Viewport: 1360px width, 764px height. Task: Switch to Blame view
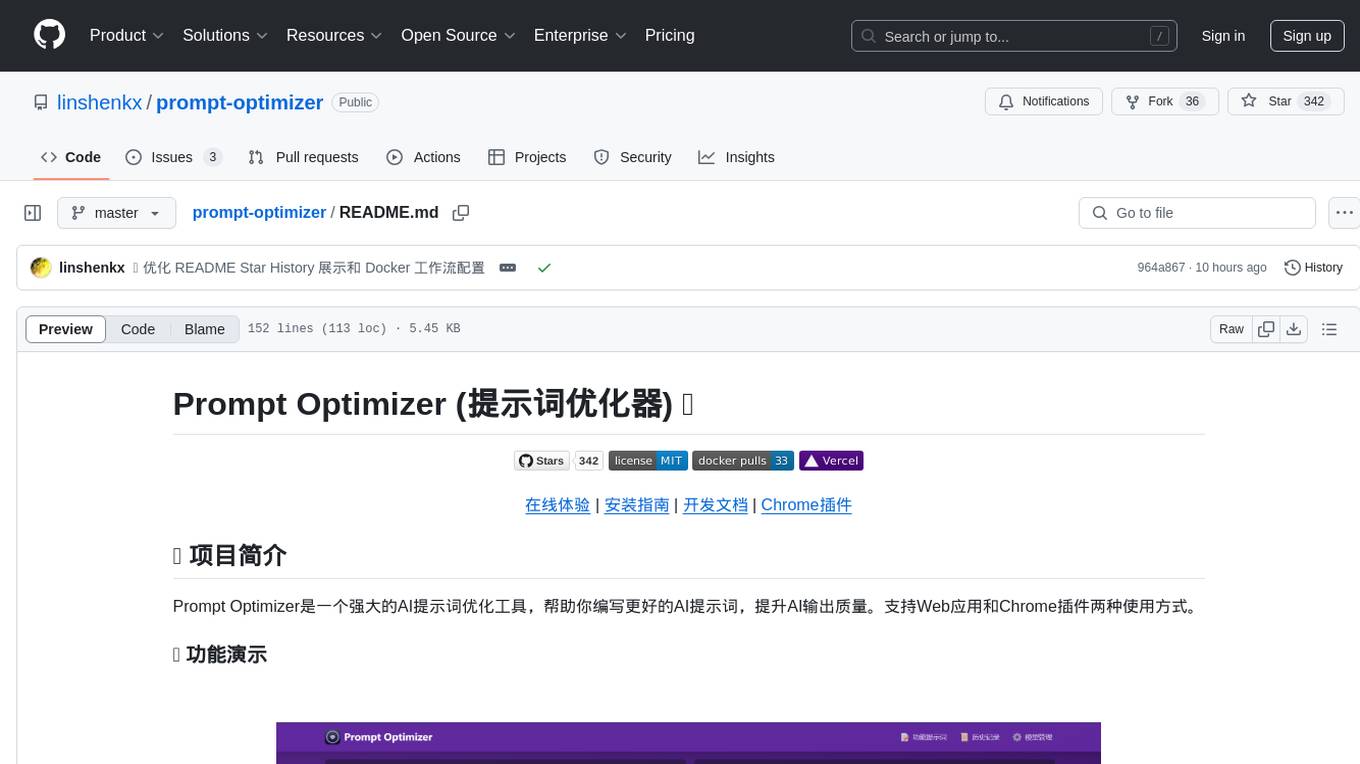pos(204,329)
